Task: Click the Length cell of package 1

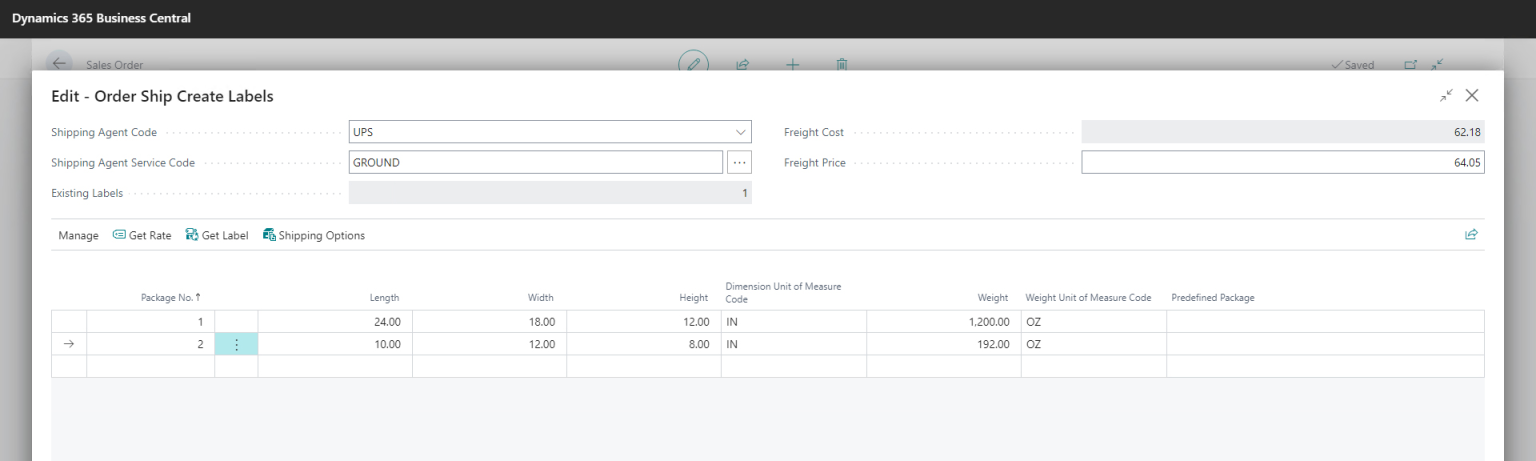Action: [x=335, y=322]
